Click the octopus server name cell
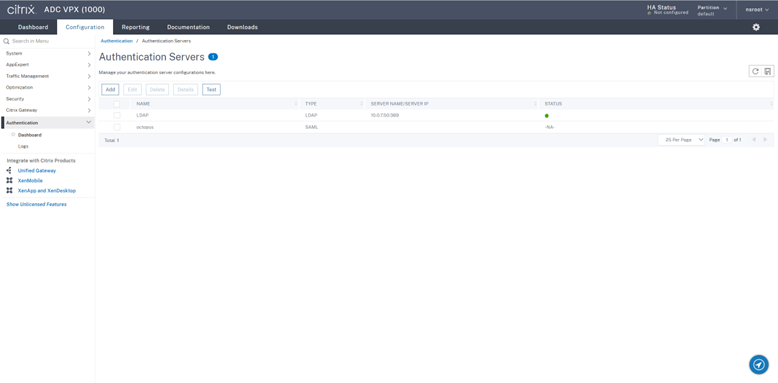 pyautogui.click(x=145, y=127)
